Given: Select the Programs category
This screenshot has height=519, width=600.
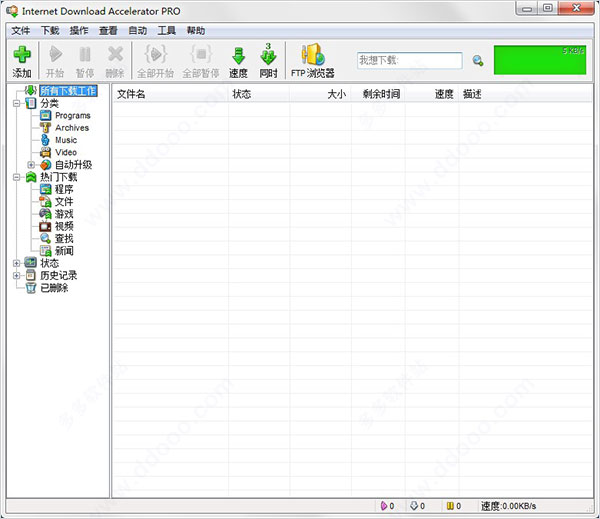Looking at the screenshot, I should (x=73, y=115).
